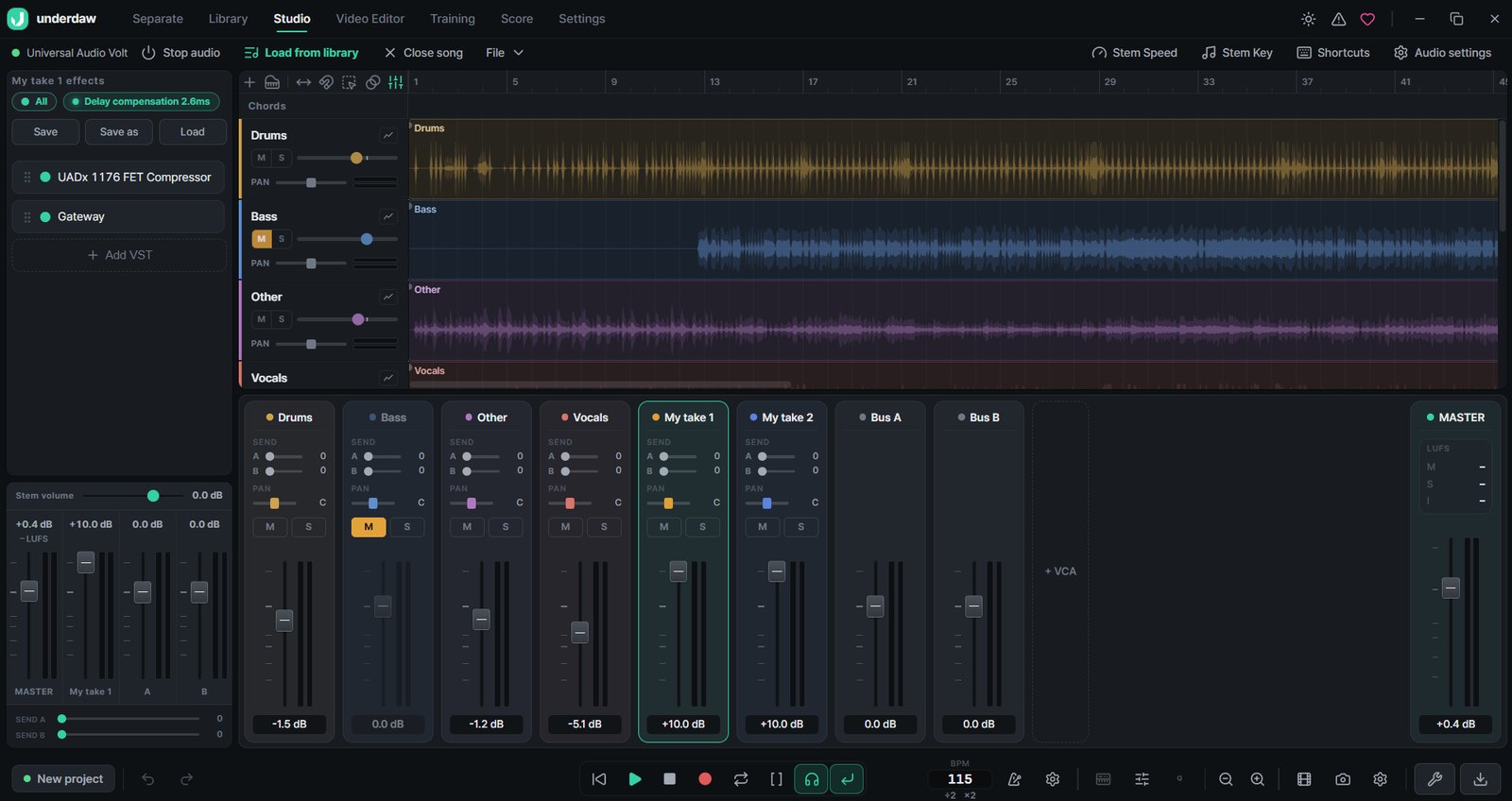This screenshot has width=1512, height=801.
Task: Open the metronome tempo edit icon
Action: [x=1015, y=779]
